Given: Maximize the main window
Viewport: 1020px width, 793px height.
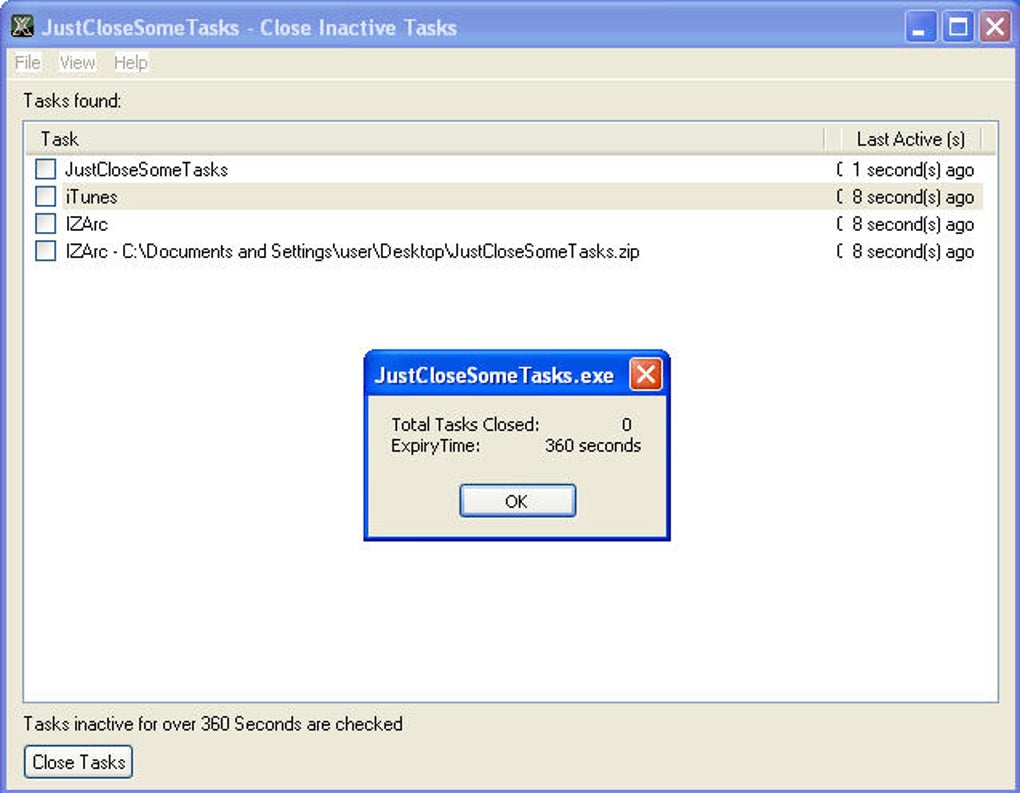Looking at the screenshot, I should [958, 27].
